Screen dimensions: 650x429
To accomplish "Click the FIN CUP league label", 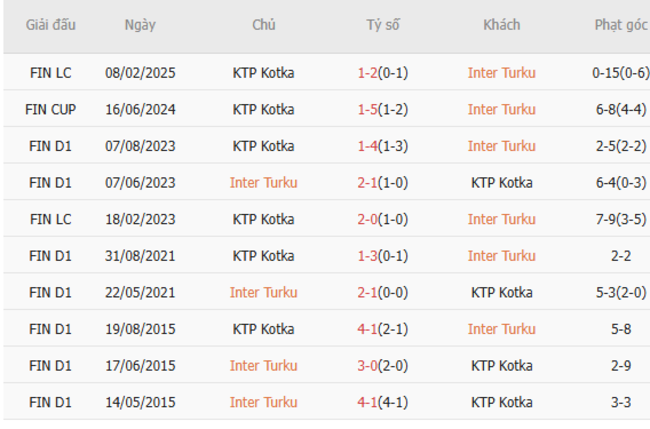I will click(x=50, y=109).
